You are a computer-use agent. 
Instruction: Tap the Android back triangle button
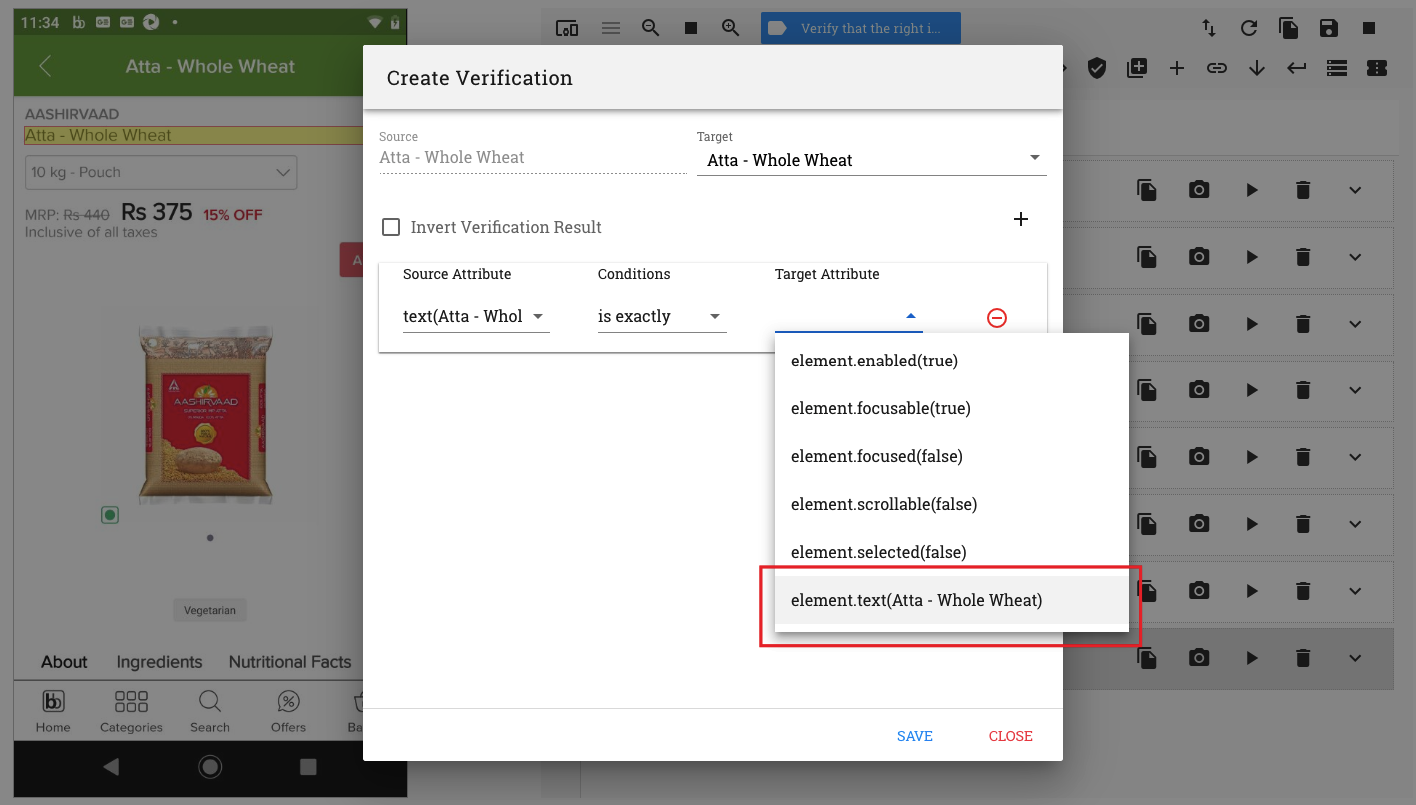pyautogui.click(x=111, y=767)
